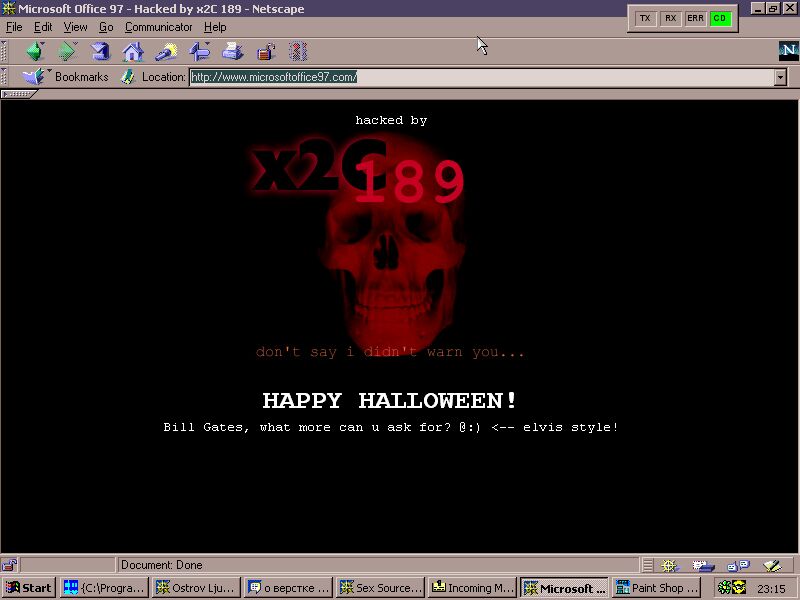The width and height of the screenshot is (800, 600).
Task: Collapse the Navigation toolbar grip
Action: [4, 52]
